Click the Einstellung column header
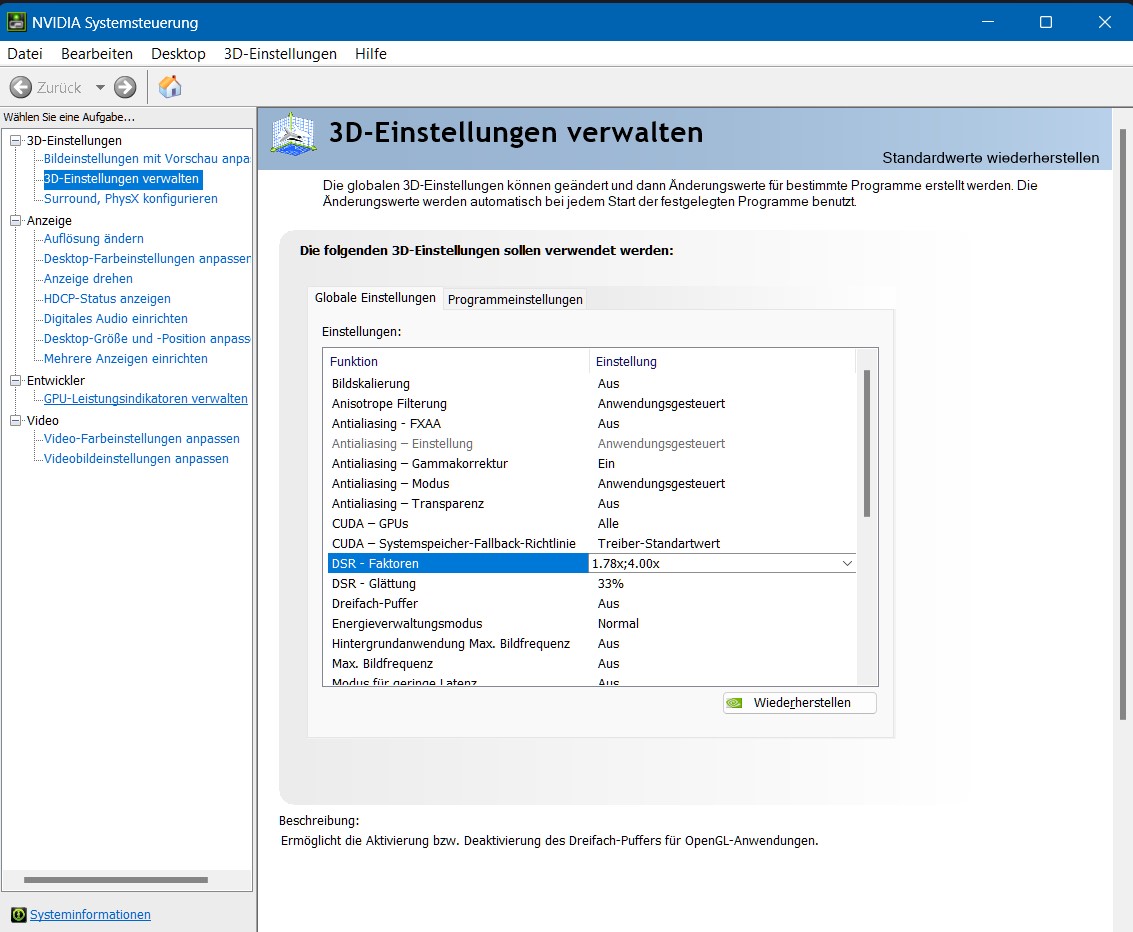The image size is (1133, 932). (x=722, y=361)
